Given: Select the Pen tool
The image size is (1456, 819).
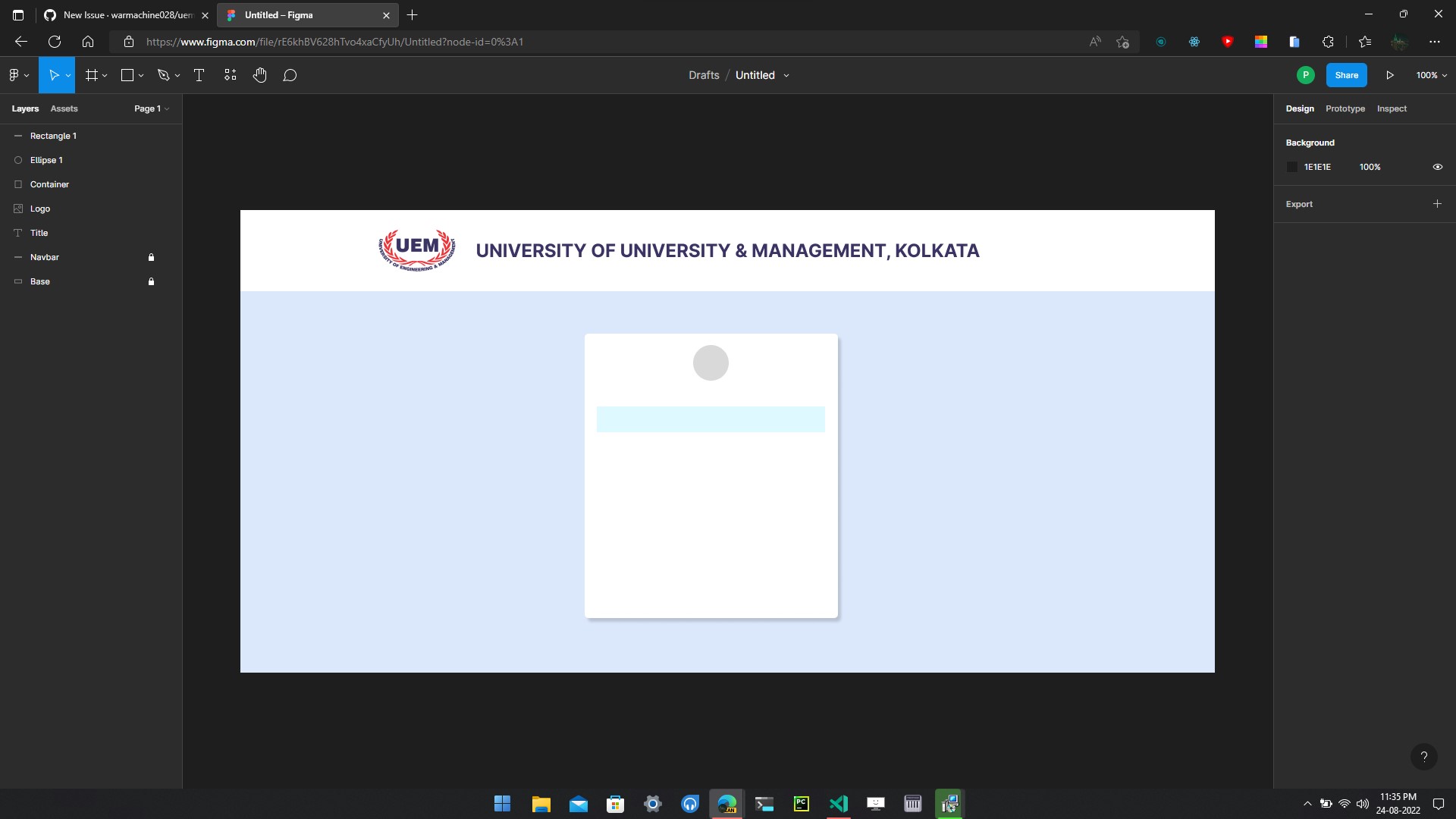Looking at the screenshot, I should [163, 75].
